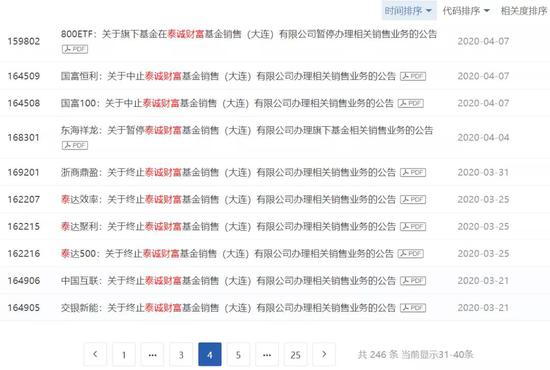Sort by 相关度排序
This screenshot has width=550, height=370.
[524, 11]
